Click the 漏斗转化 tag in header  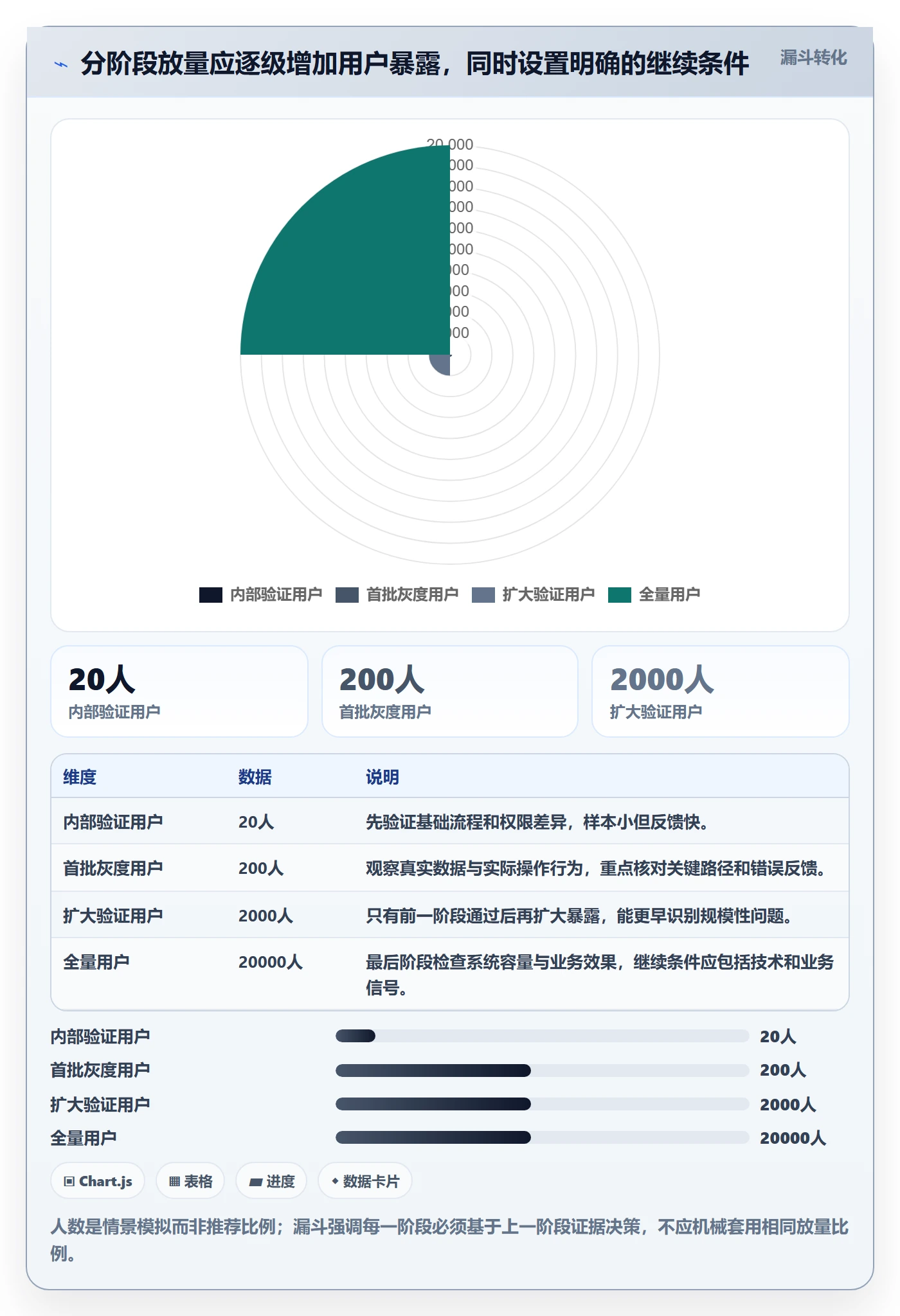pyautogui.click(x=813, y=58)
